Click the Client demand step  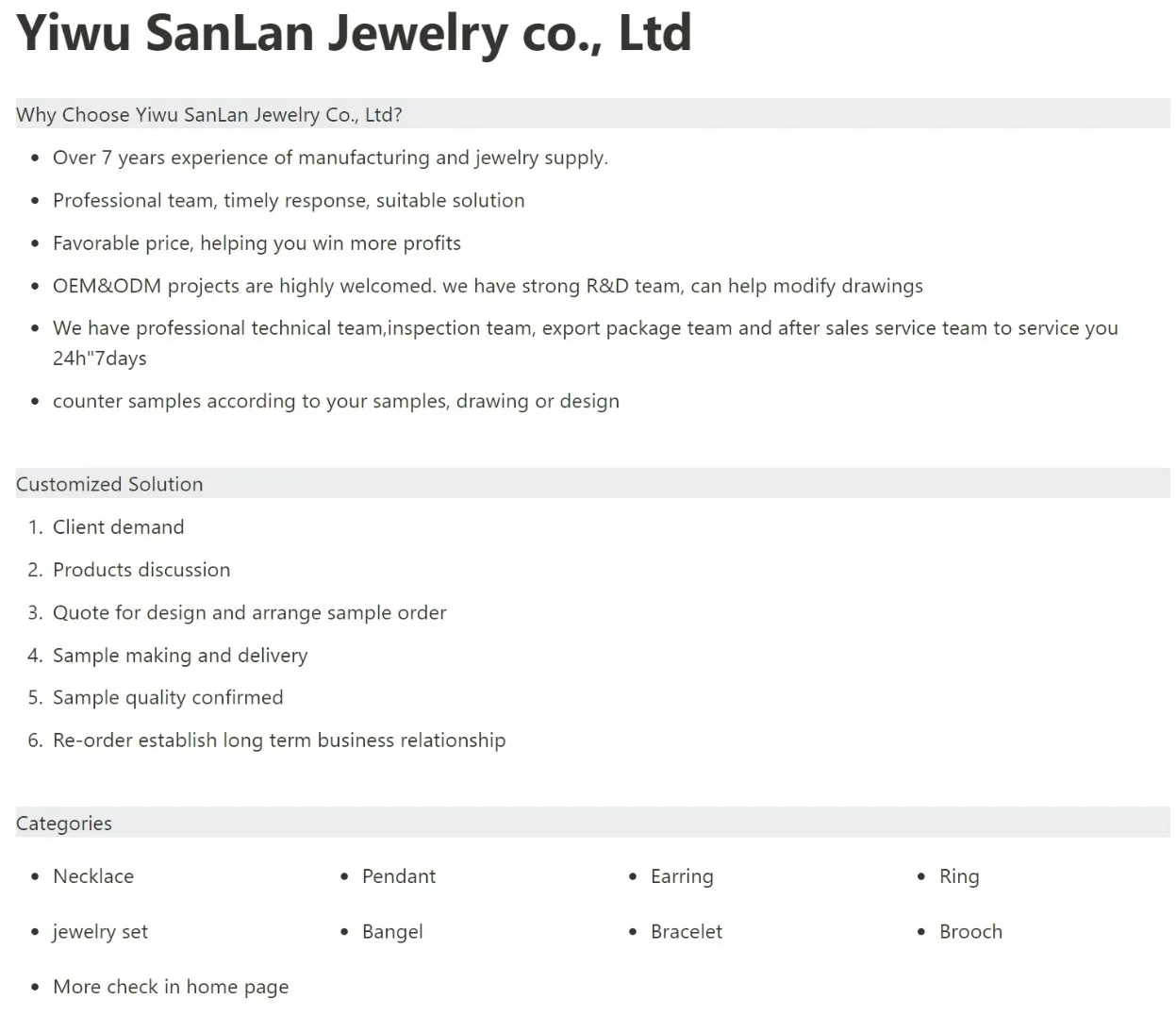[x=118, y=527]
